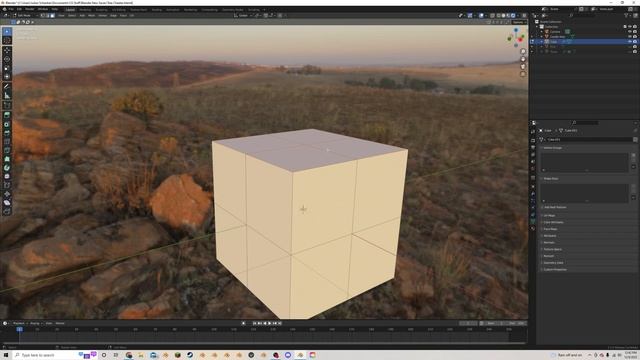Open the Mesh menu in viewport header
The image size is (640, 360).
click(x=91, y=16)
